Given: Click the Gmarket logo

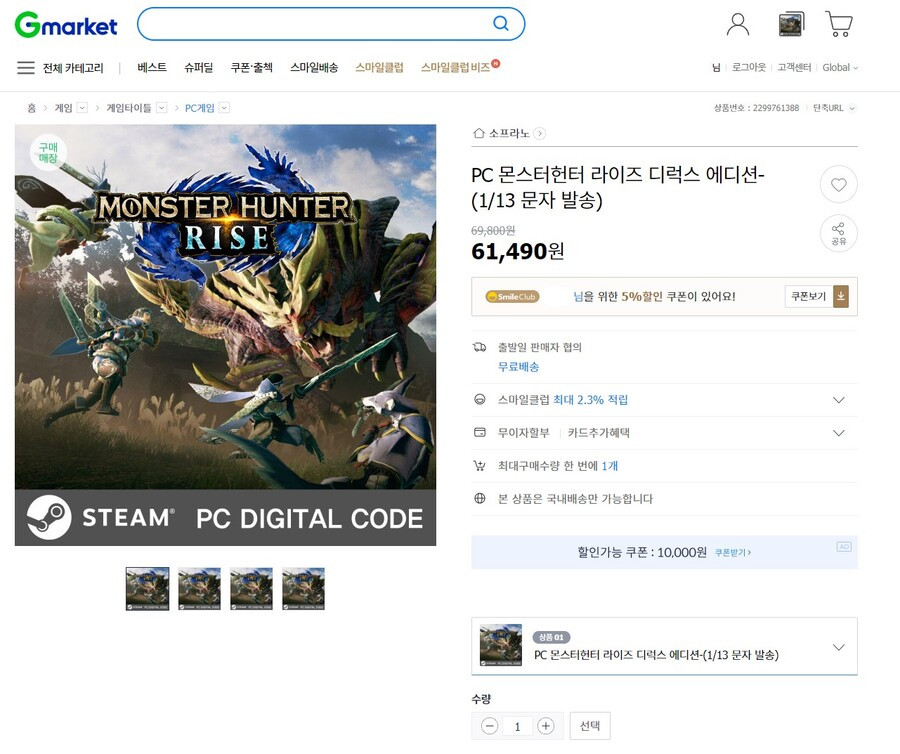Looking at the screenshot, I should point(66,25).
